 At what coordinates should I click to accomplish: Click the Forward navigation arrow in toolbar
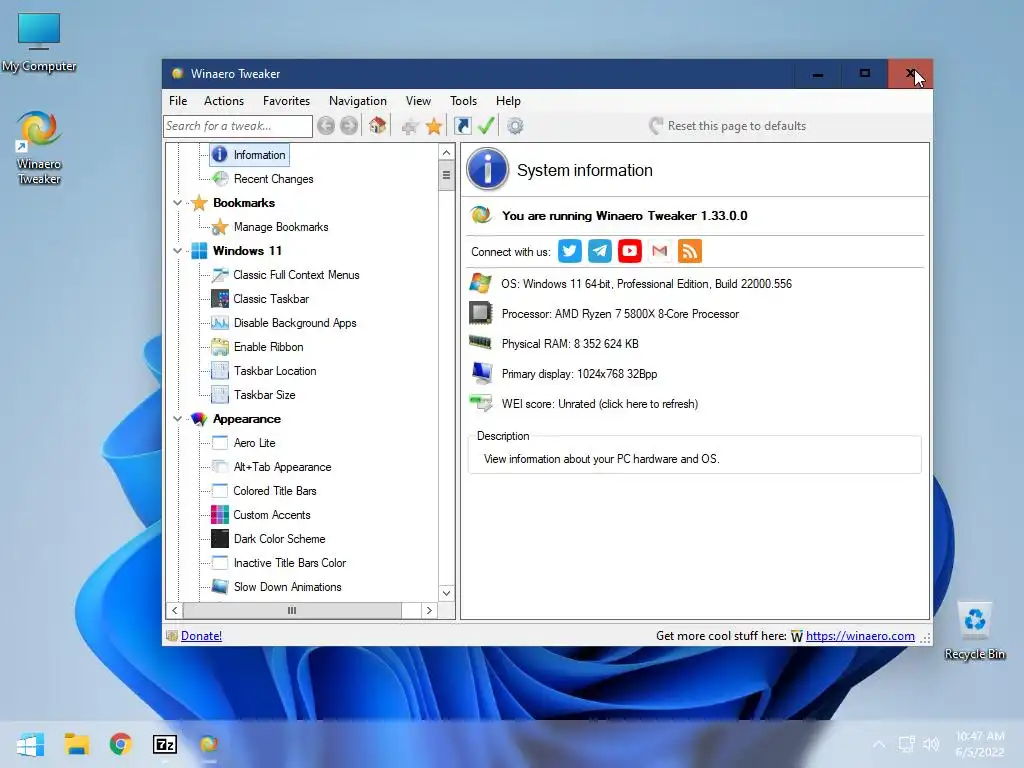(349, 125)
